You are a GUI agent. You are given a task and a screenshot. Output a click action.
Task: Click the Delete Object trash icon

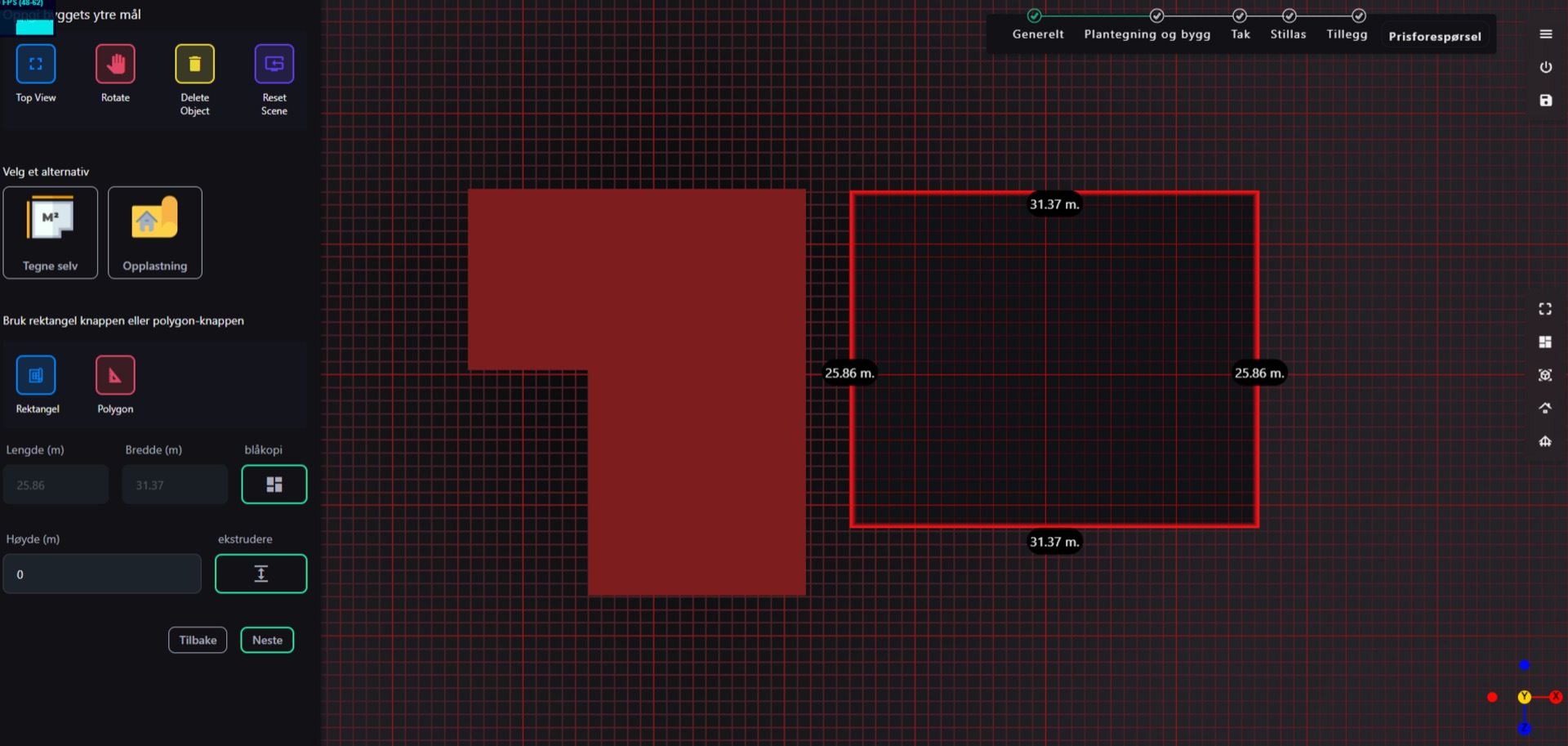coord(194,65)
